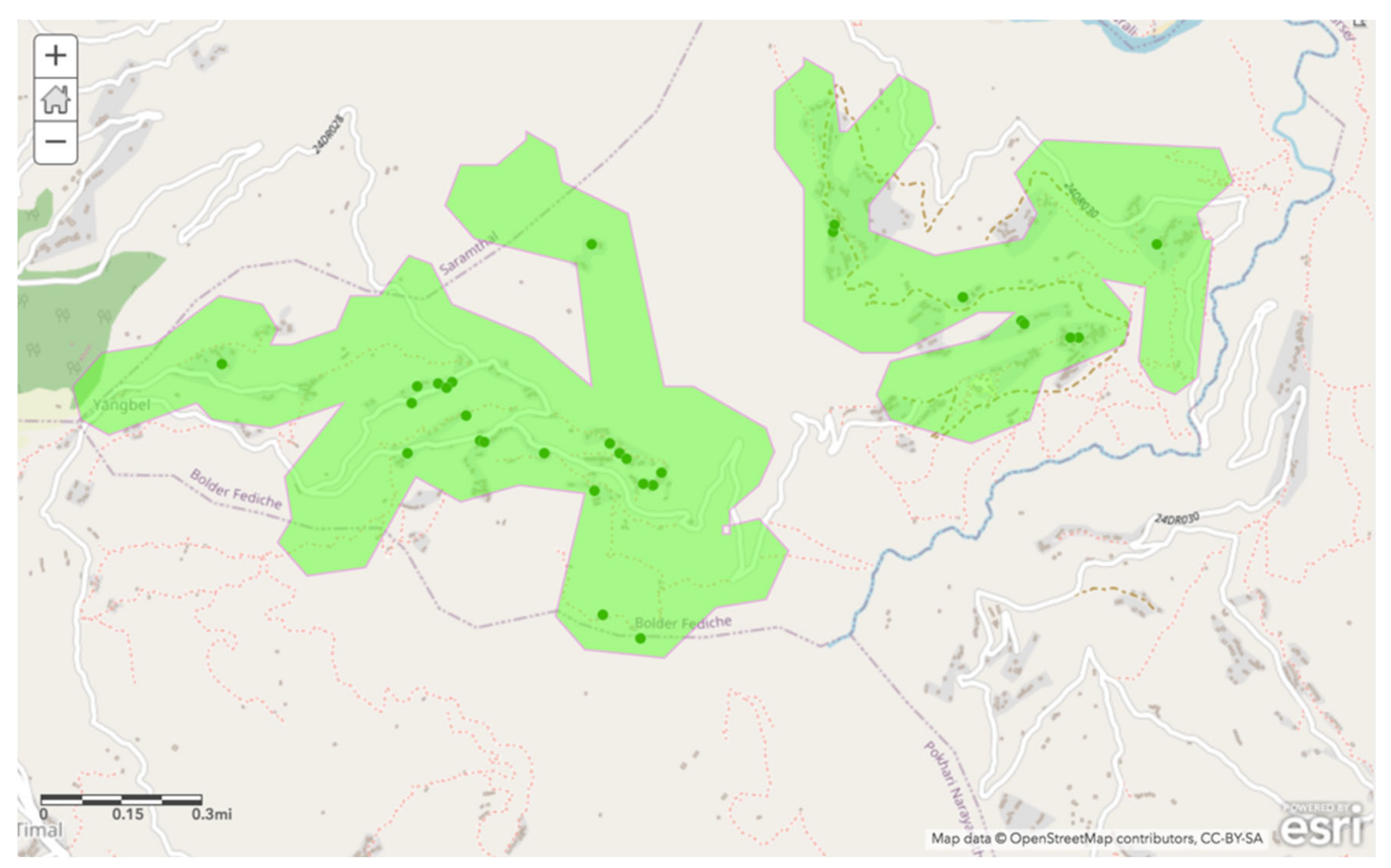Select the isolated green point near Saramthal label
The image size is (1391, 868).
(x=591, y=244)
